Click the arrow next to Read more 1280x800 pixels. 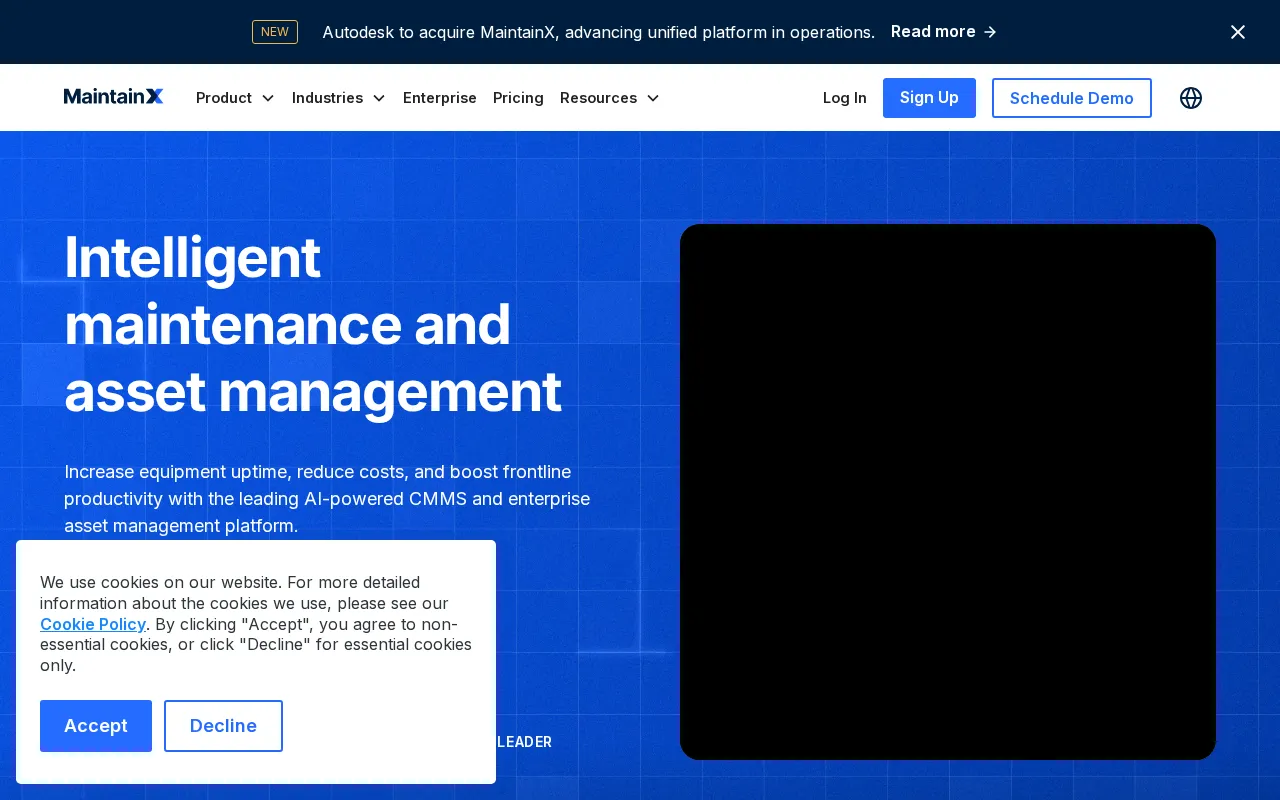pos(990,32)
